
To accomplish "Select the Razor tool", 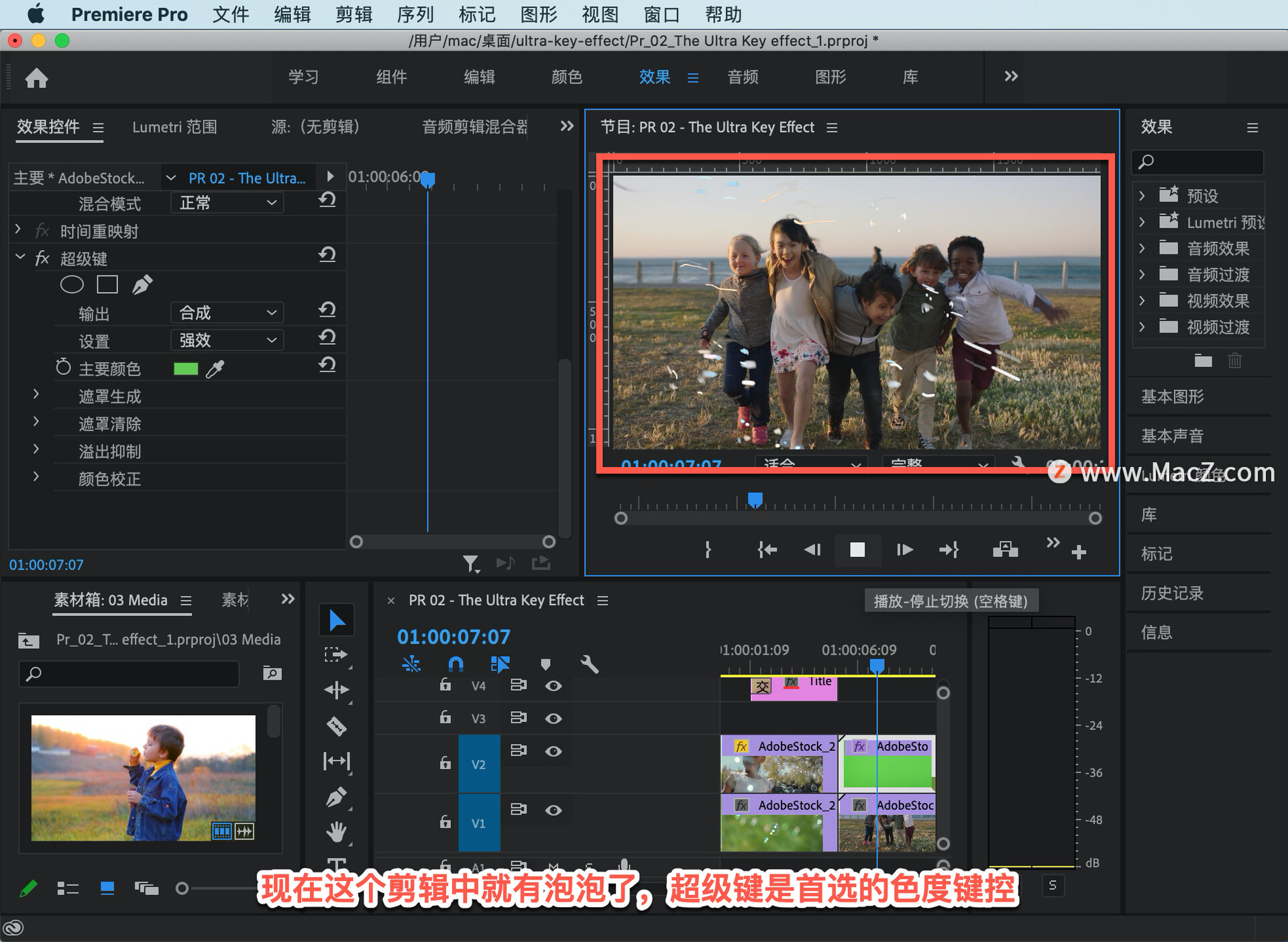I will click(x=336, y=726).
